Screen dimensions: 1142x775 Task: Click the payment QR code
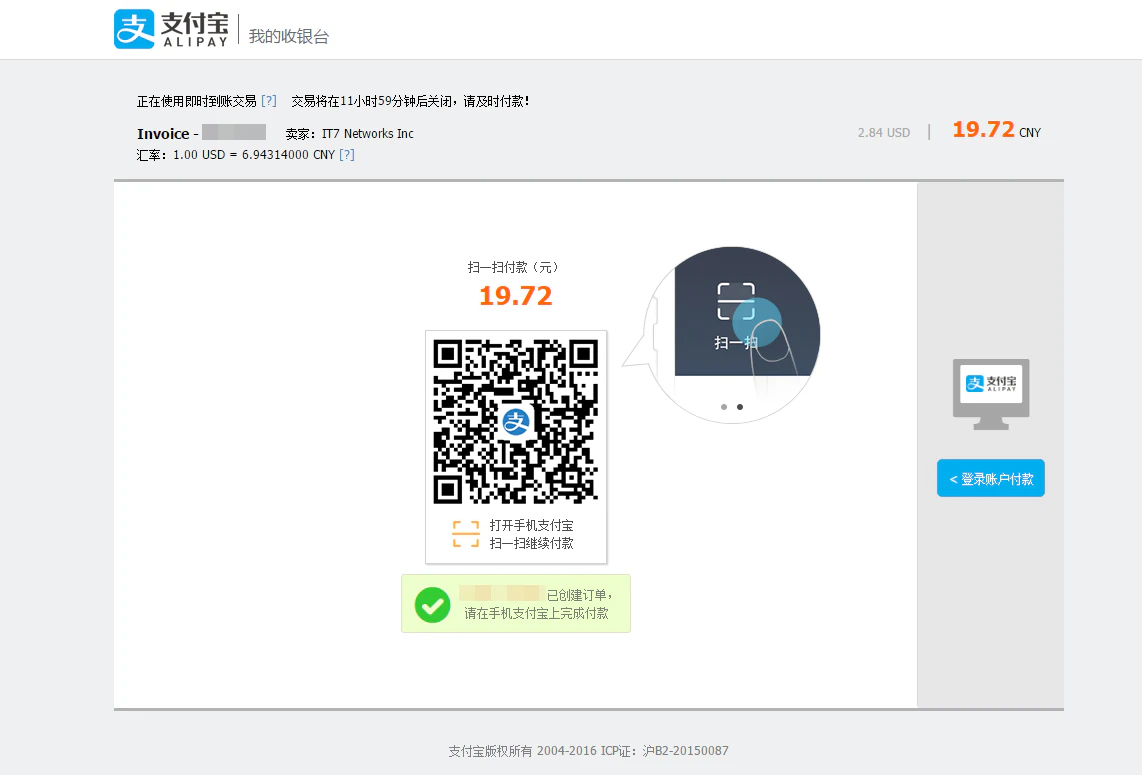point(516,422)
